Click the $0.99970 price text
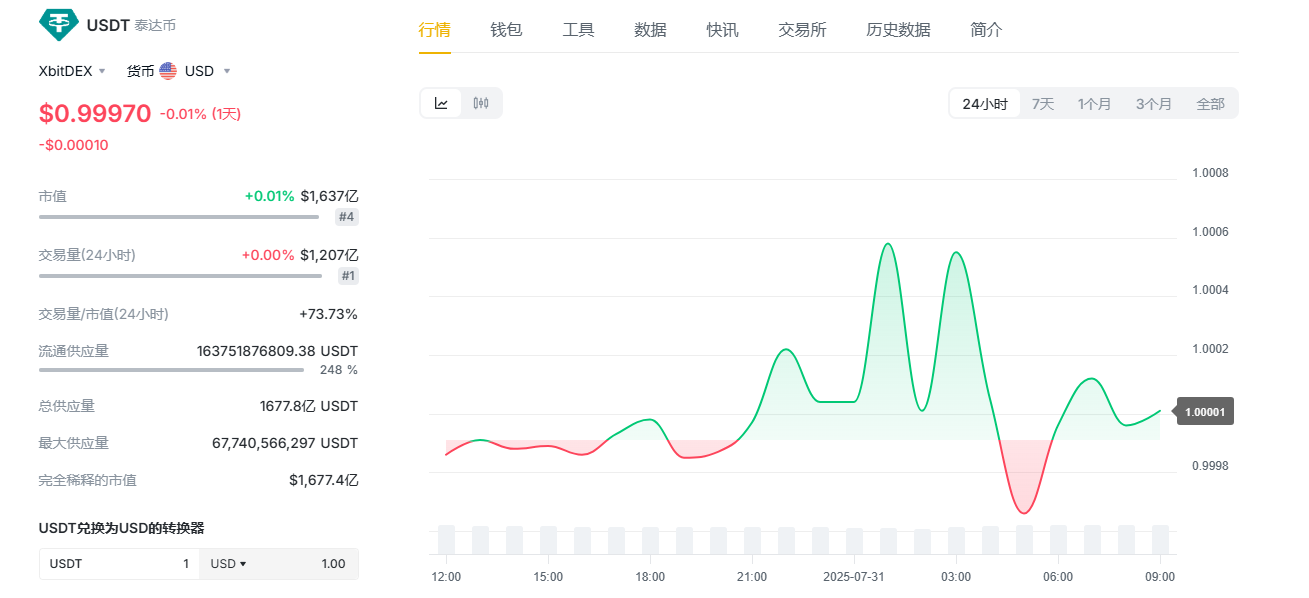 tap(95, 113)
